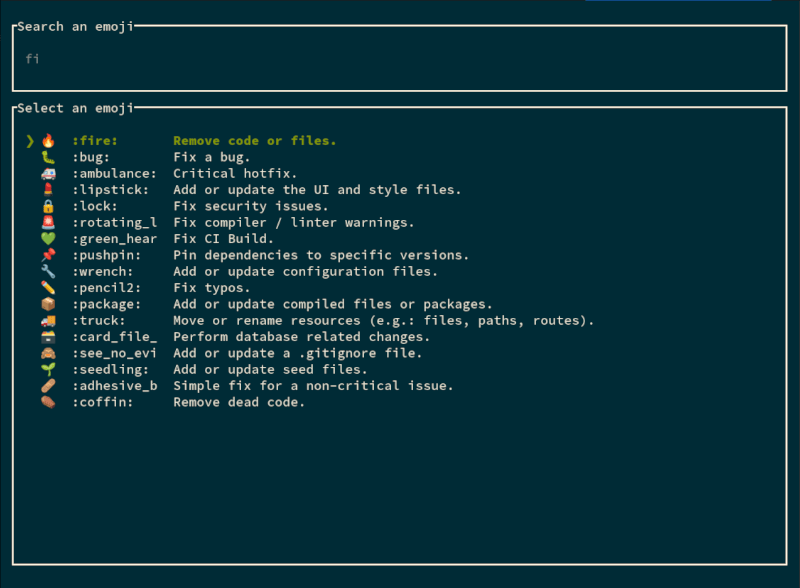
Task: Click the pencil emoji icon
Action: [48, 287]
